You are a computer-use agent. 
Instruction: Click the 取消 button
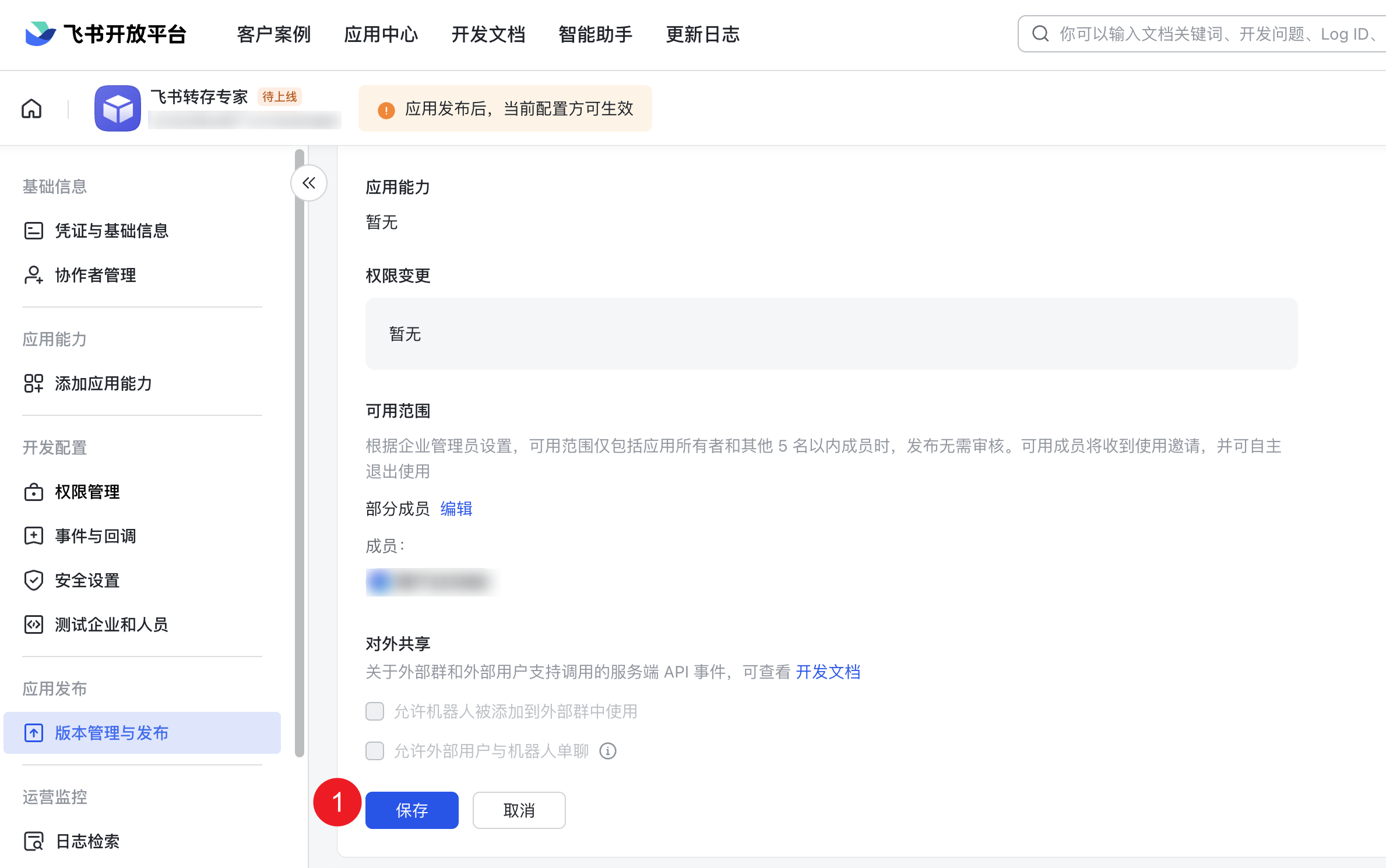[519, 810]
